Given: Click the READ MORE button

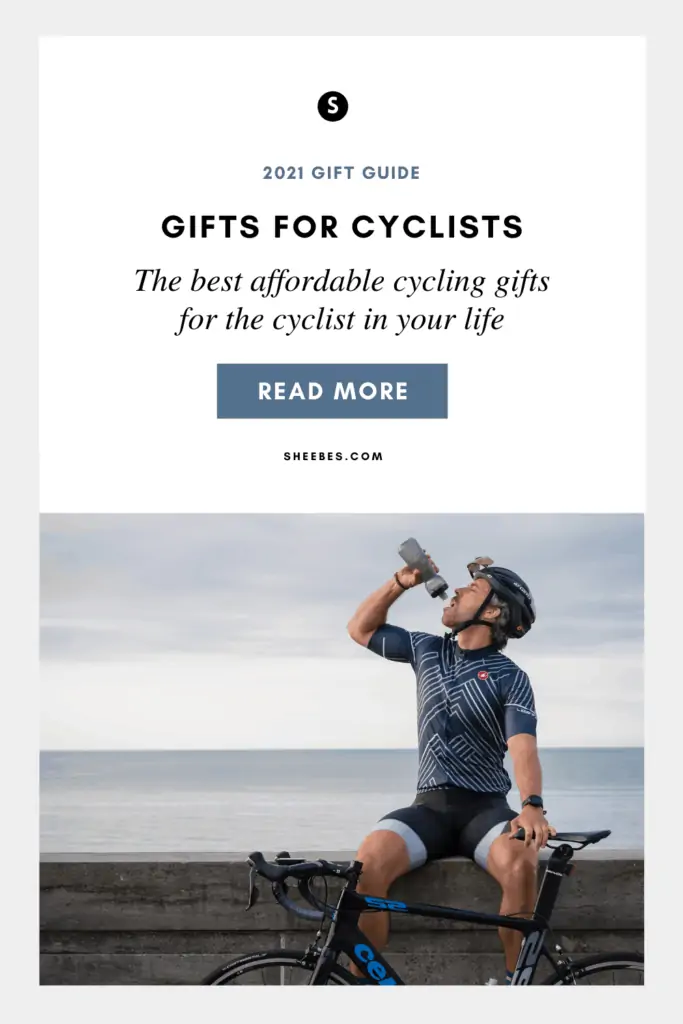Looking at the screenshot, I should [x=332, y=391].
